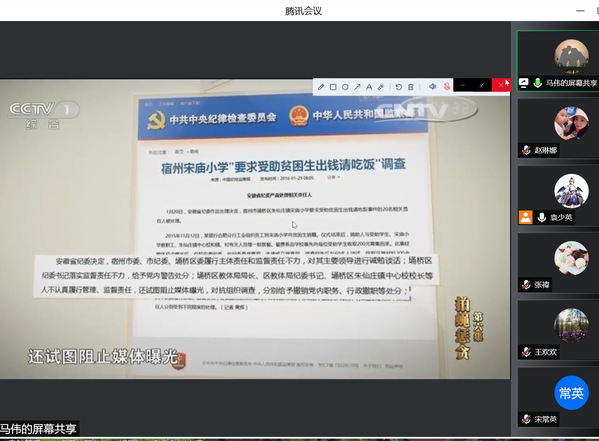
Task: Click the 马伟的屏幕共享 label at bottom
Action: click(38, 429)
